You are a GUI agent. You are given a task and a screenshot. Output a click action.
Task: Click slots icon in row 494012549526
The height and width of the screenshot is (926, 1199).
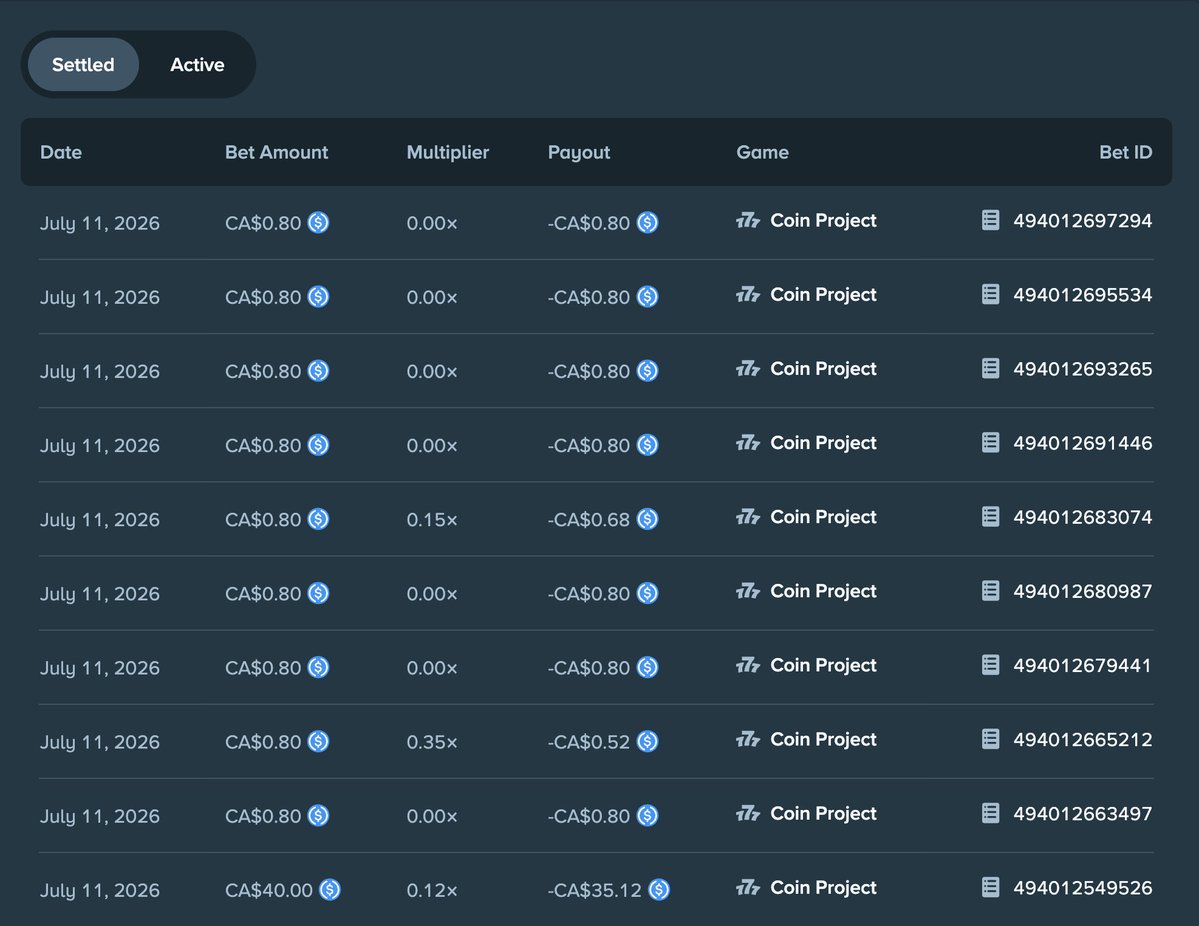748,889
